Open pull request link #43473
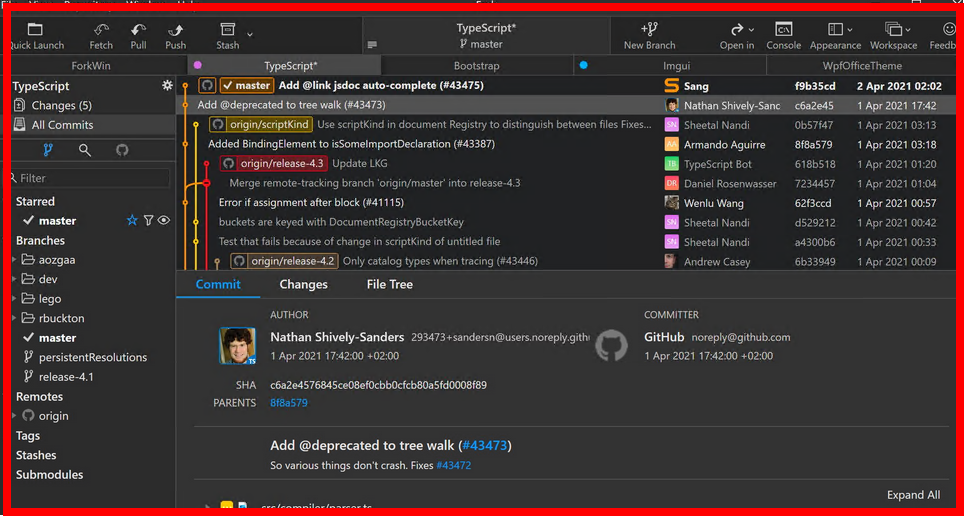964x516 pixels. (x=485, y=445)
